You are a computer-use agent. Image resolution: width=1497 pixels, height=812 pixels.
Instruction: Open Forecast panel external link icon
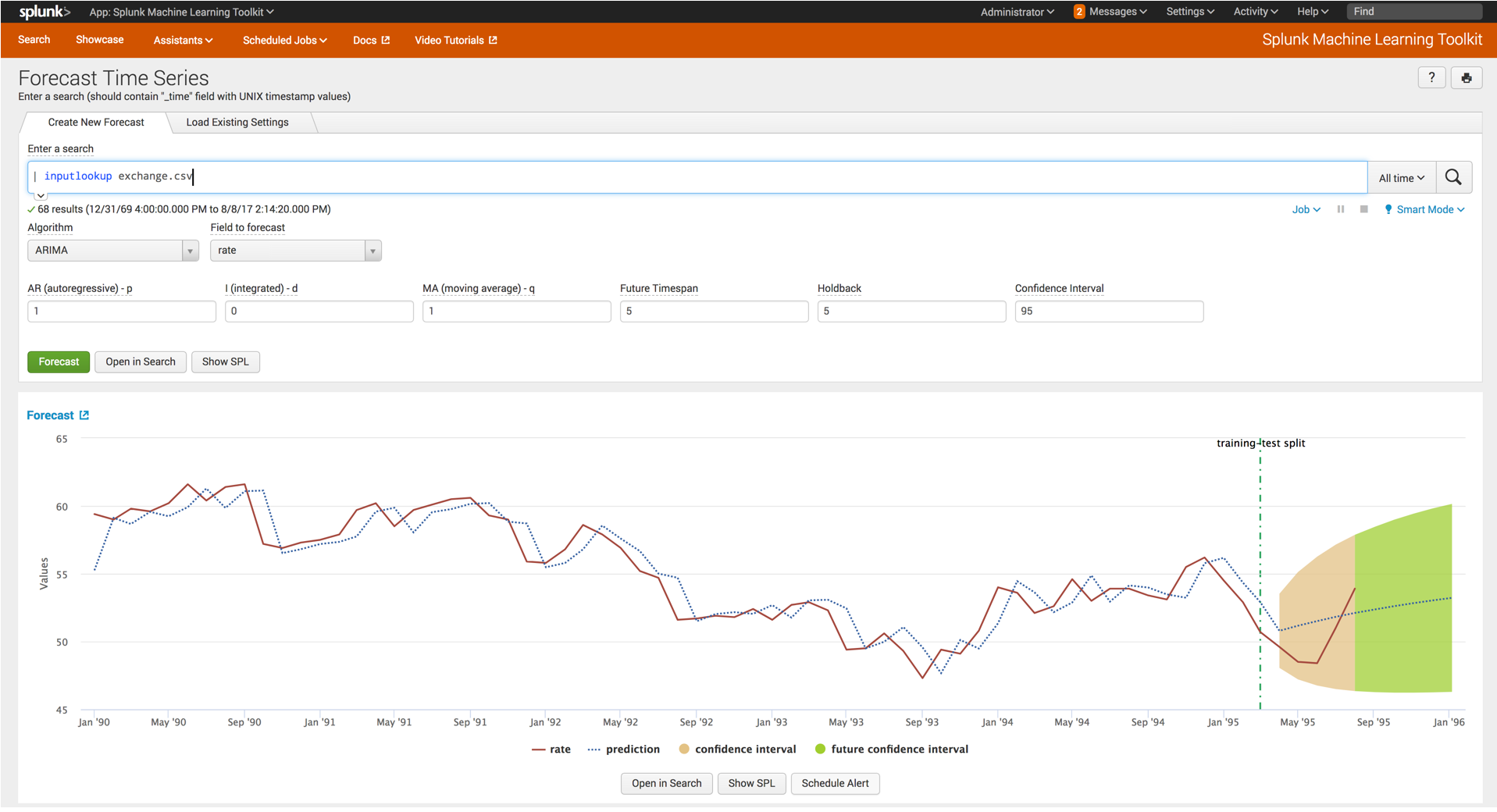[84, 415]
